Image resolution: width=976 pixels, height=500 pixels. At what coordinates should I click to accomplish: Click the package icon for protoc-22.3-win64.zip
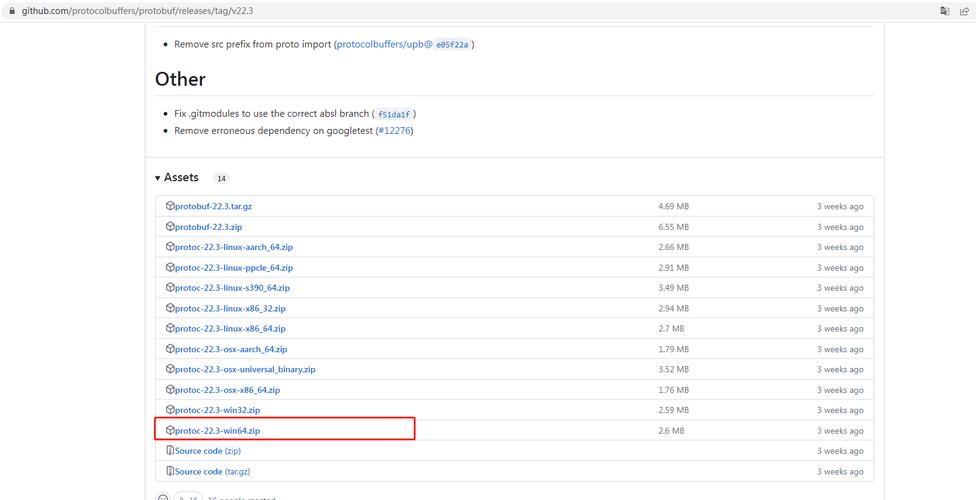coord(170,430)
